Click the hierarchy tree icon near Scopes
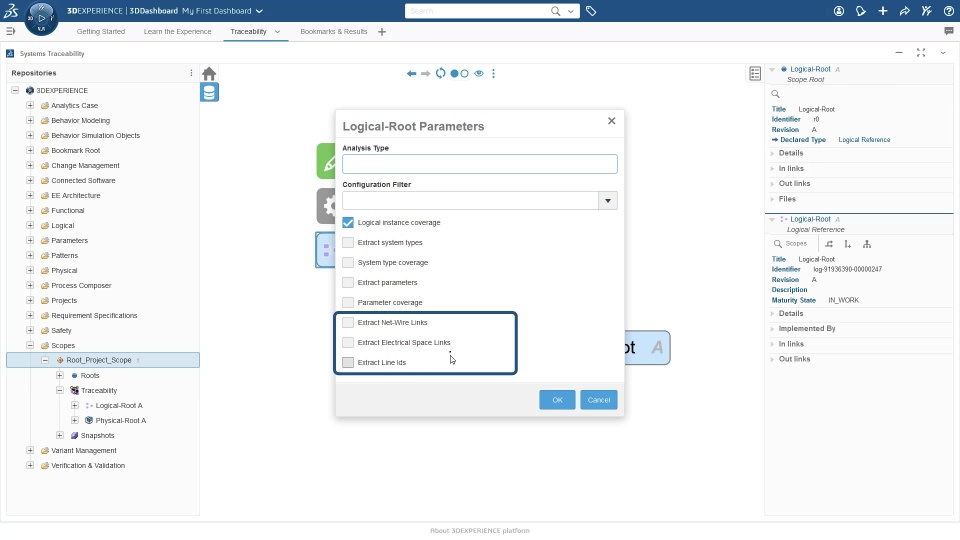Screen dimensions: 960x540 tap(867, 244)
